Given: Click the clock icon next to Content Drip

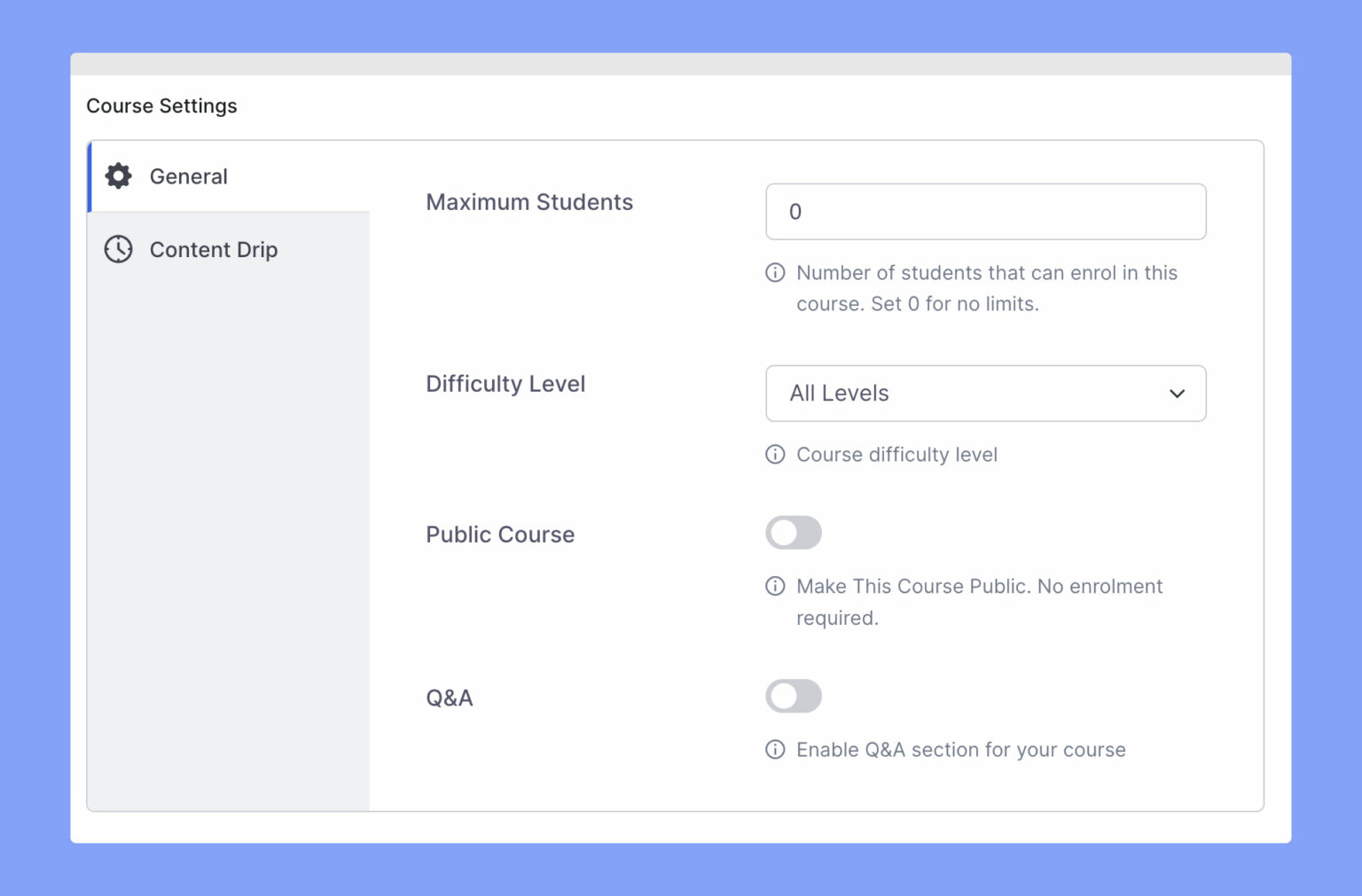Looking at the screenshot, I should click(x=118, y=249).
